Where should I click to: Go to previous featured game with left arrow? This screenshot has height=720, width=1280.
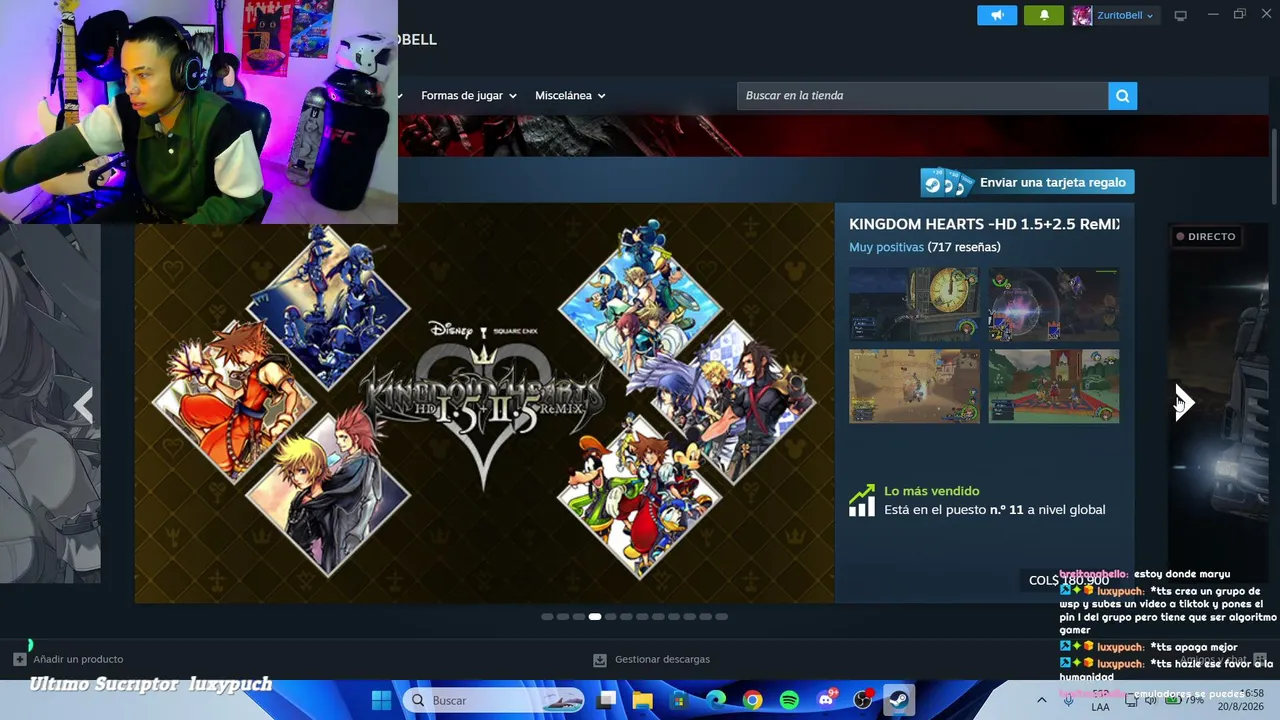(x=84, y=406)
